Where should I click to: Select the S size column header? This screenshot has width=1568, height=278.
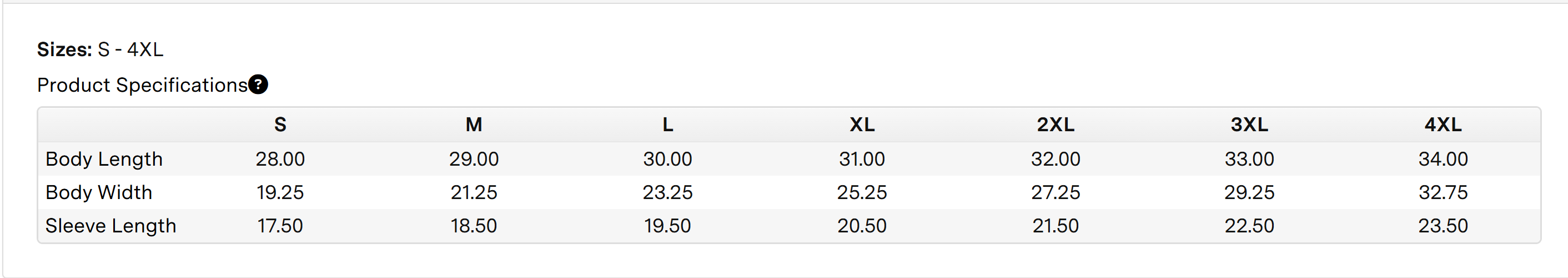(280, 125)
